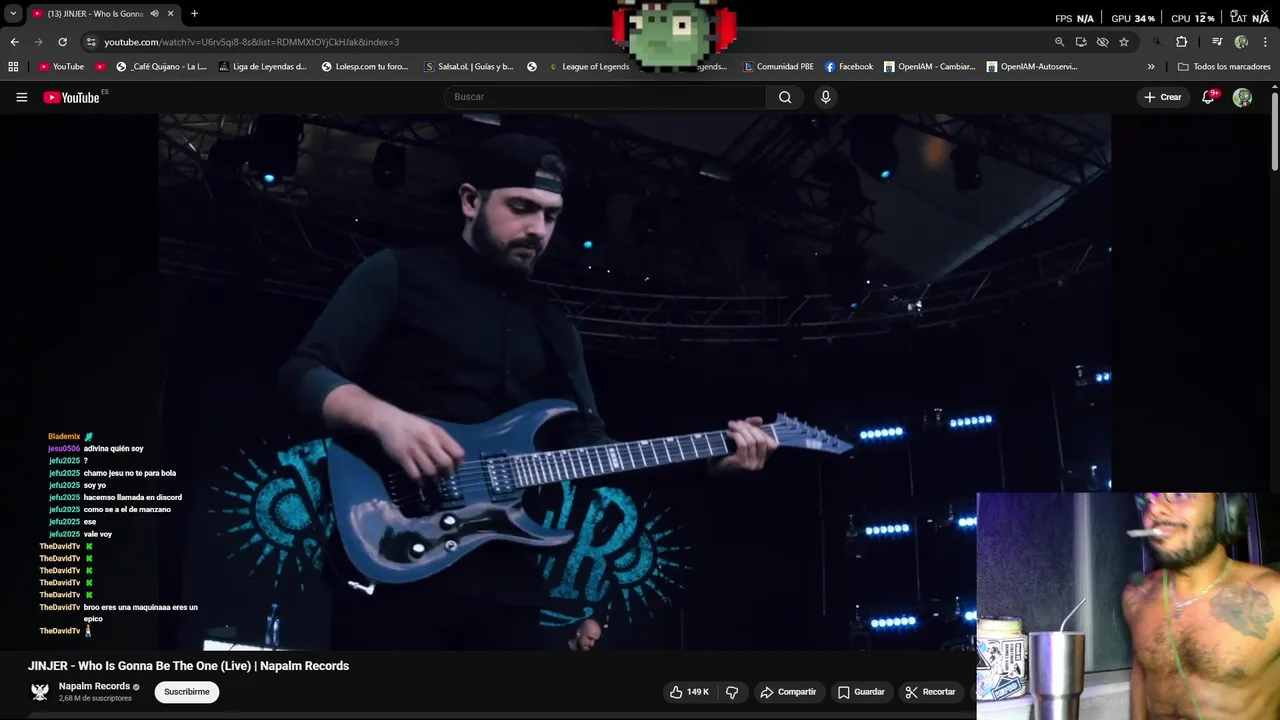The width and height of the screenshot is (1280, 720).
Task: Open the Facebook bookmark
Action: coord(849,67)
